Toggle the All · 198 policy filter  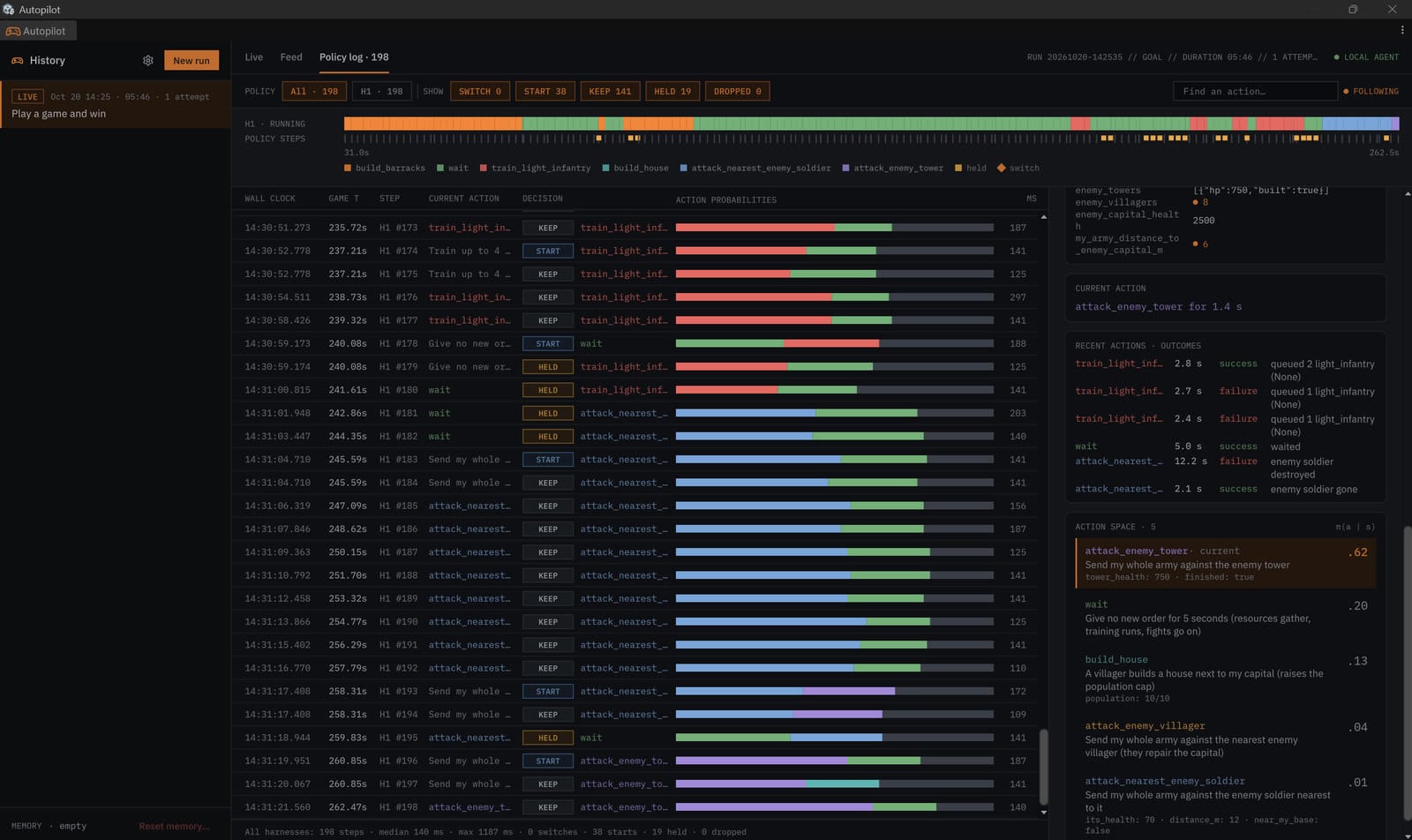pos(314,92)
